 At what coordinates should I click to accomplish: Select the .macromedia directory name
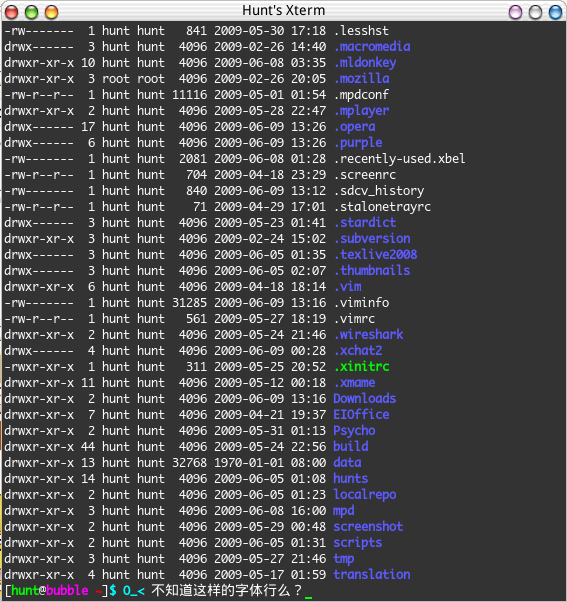click(x=372, y=46)
